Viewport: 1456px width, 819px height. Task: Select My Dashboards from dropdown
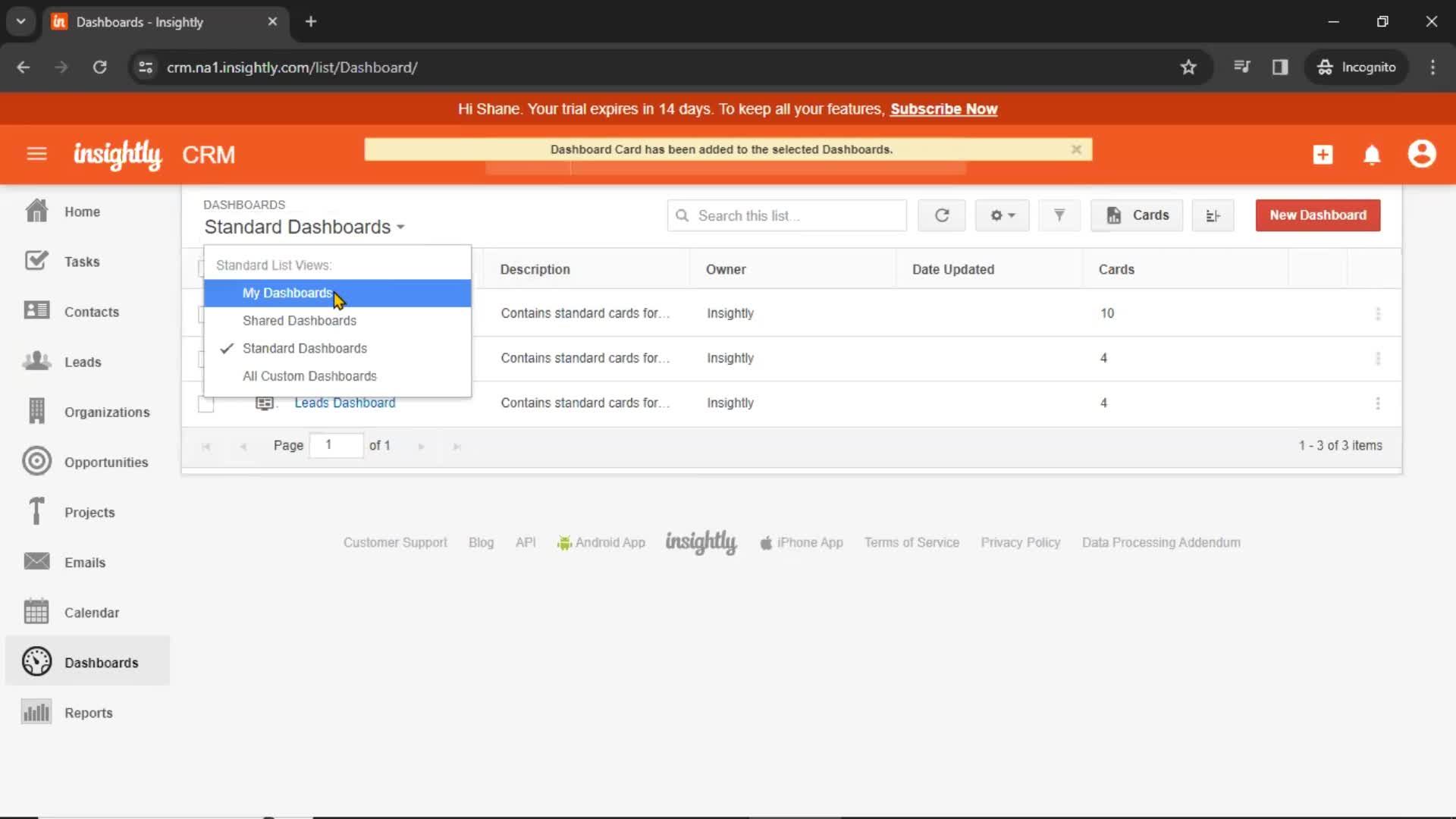point(287,292)
